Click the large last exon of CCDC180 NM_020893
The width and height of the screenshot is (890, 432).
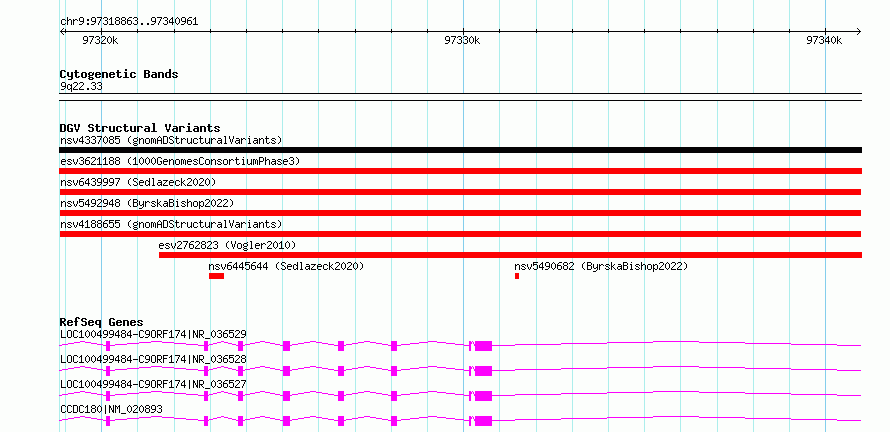pos(484,421)
